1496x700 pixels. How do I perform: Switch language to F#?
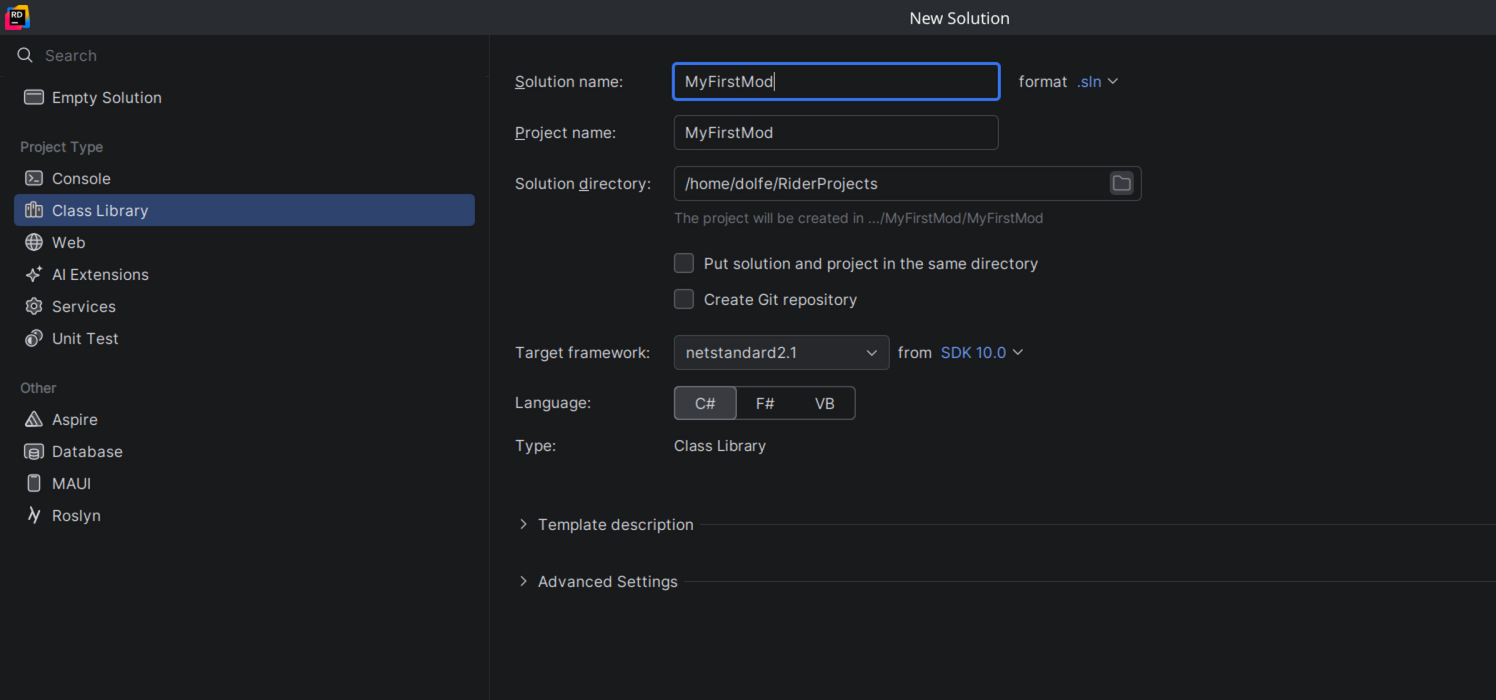(765, 403)
